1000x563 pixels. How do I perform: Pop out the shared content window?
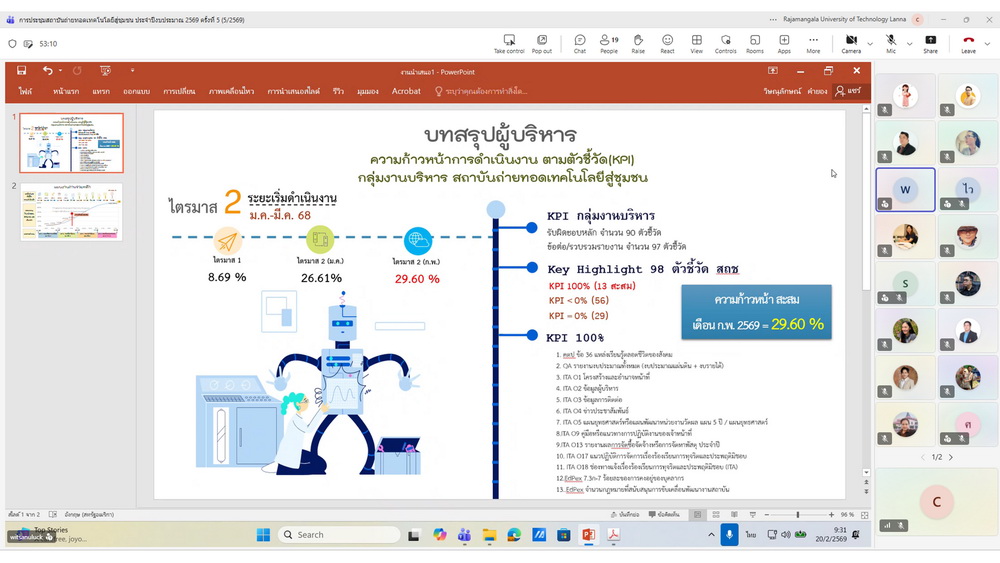(541, 44)
